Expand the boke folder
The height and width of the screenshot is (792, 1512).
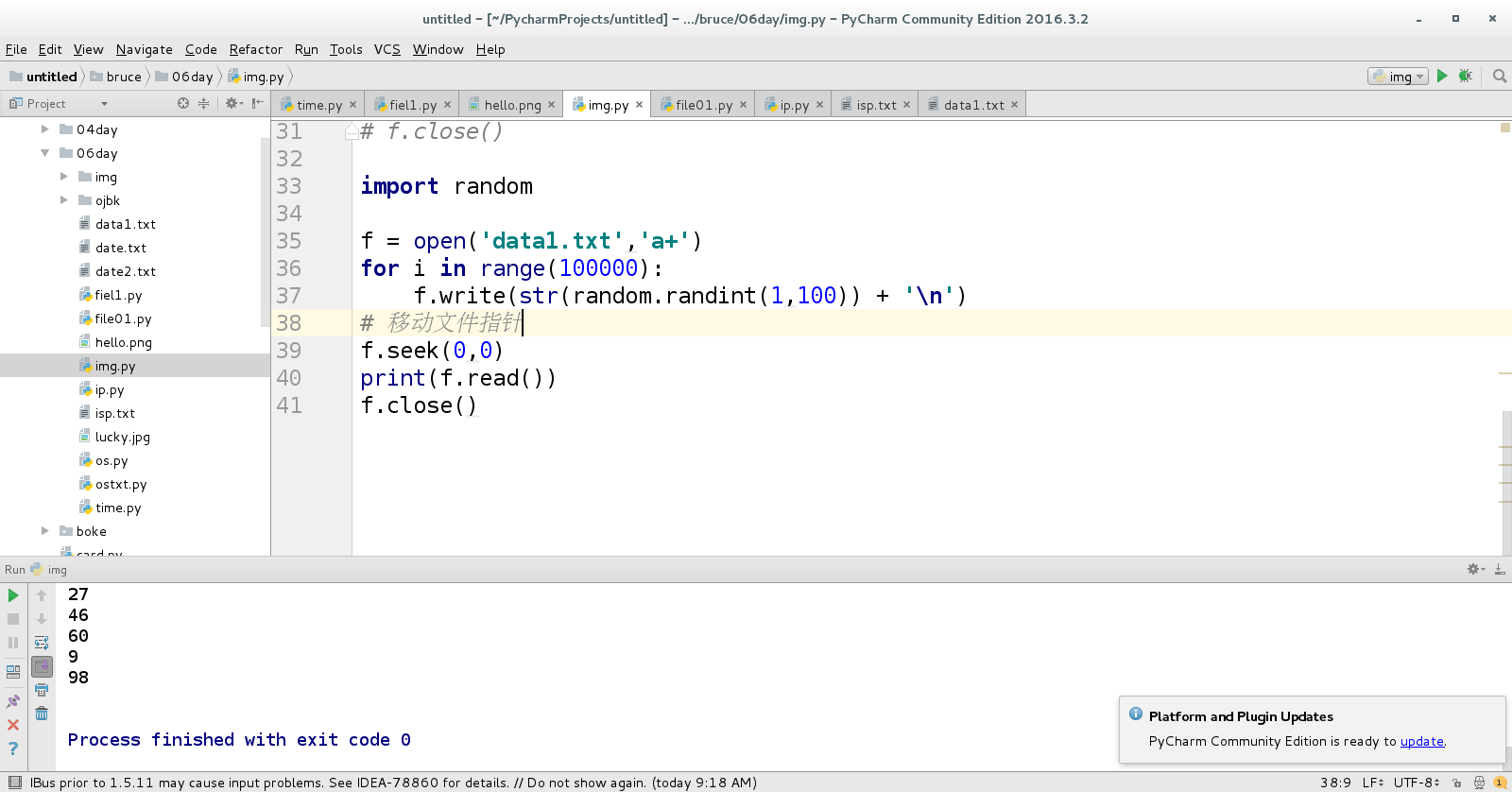(44, 531)
